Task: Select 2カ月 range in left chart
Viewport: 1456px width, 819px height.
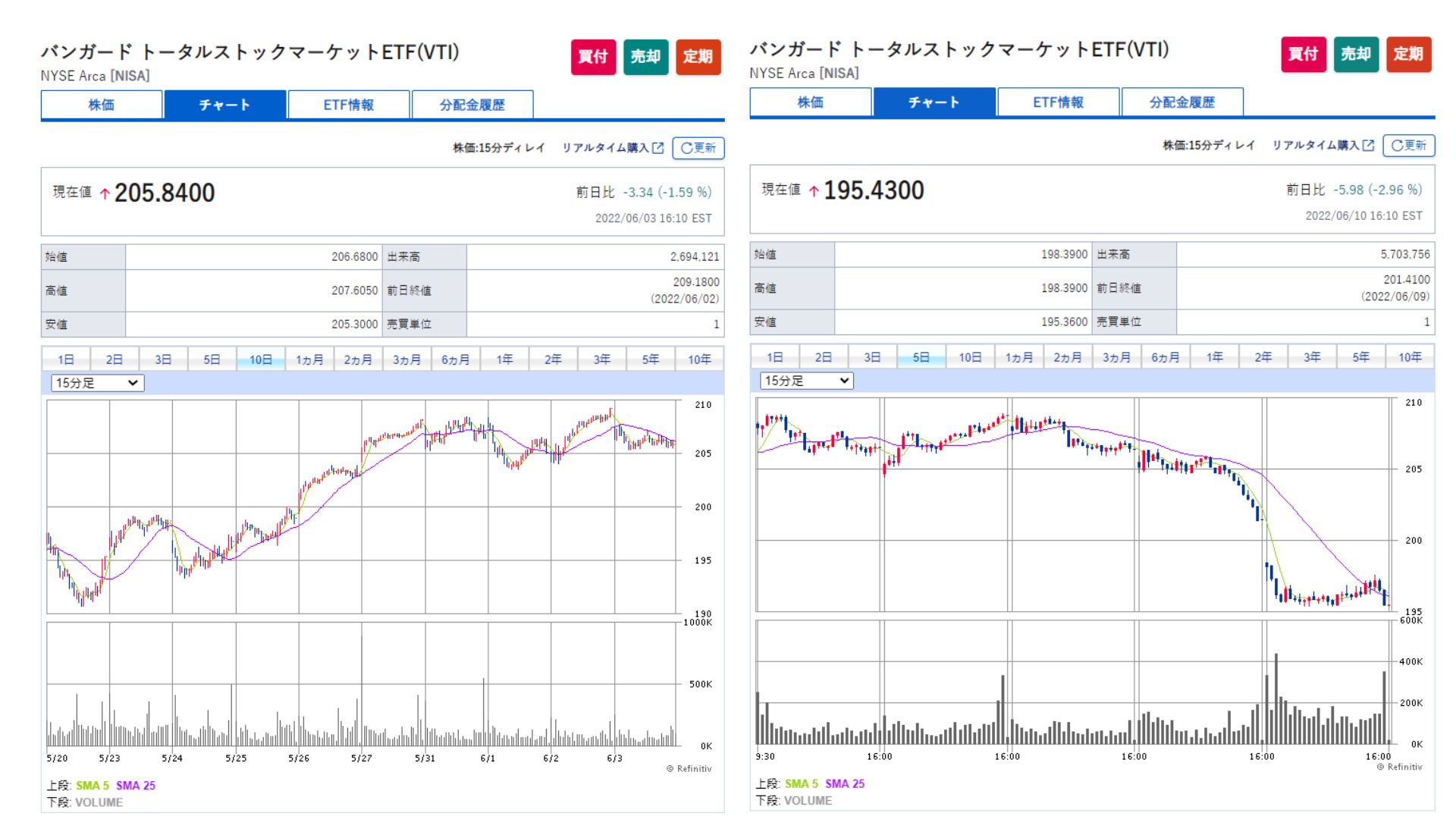Action: 358,359
